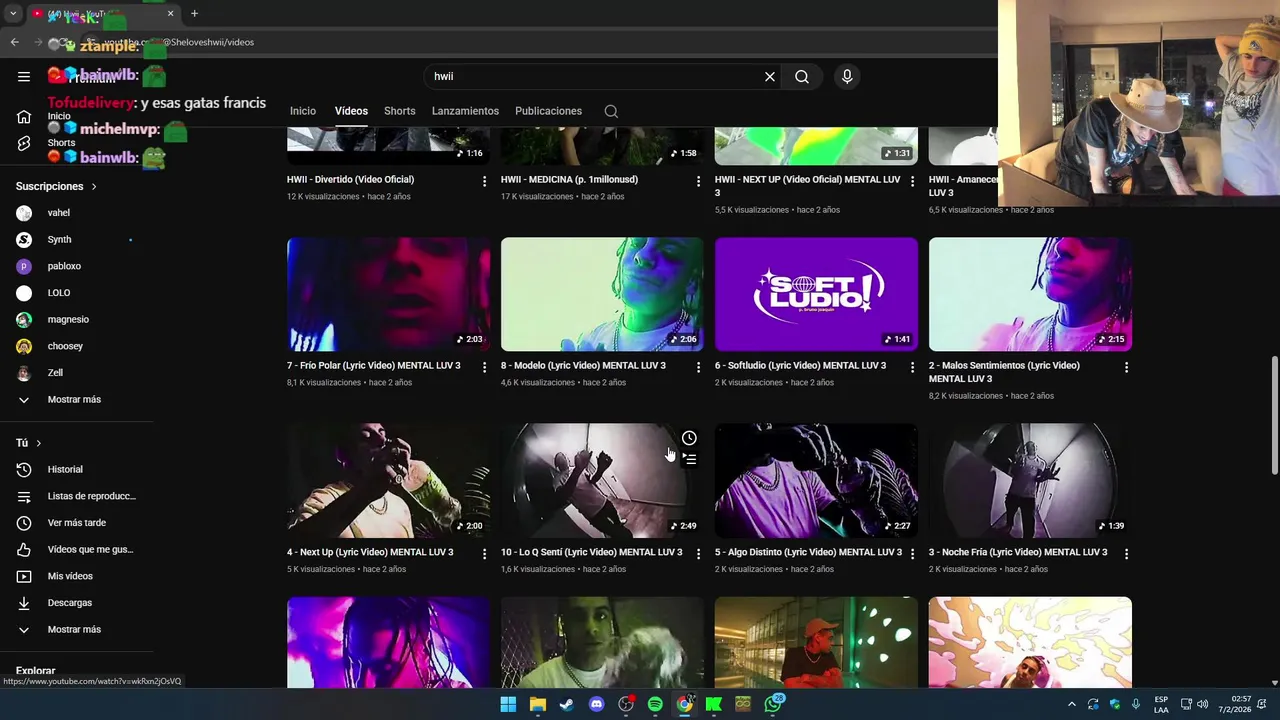Open Steam from the taskbar
Image resolution: width=1280 pixels, height=720 pixels.
coord(567,704)
